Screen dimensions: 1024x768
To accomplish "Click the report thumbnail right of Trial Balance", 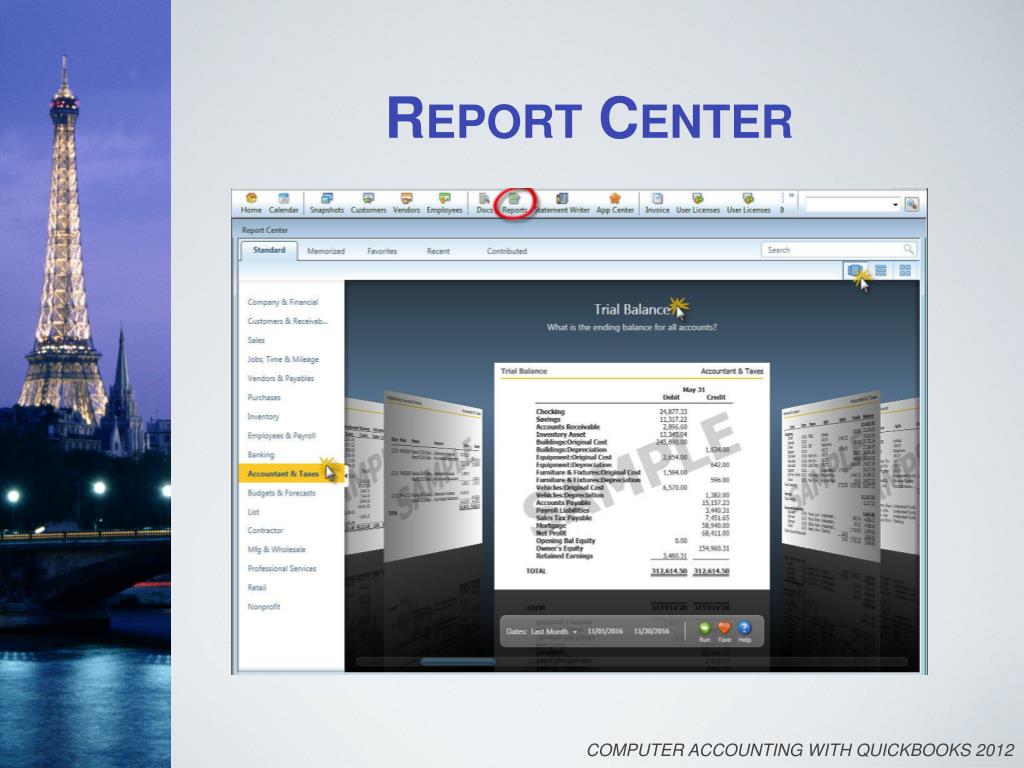I will [x=831, y=475].
